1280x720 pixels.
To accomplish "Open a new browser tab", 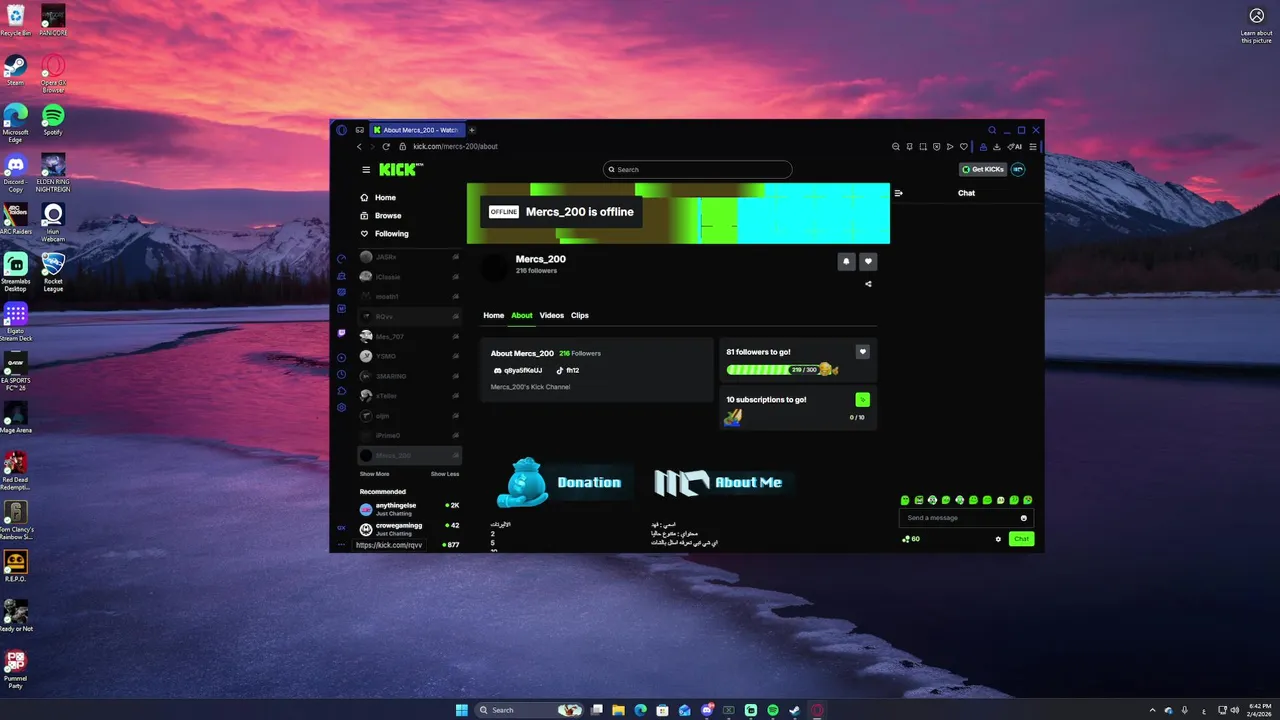I will (x=472, y=130).
